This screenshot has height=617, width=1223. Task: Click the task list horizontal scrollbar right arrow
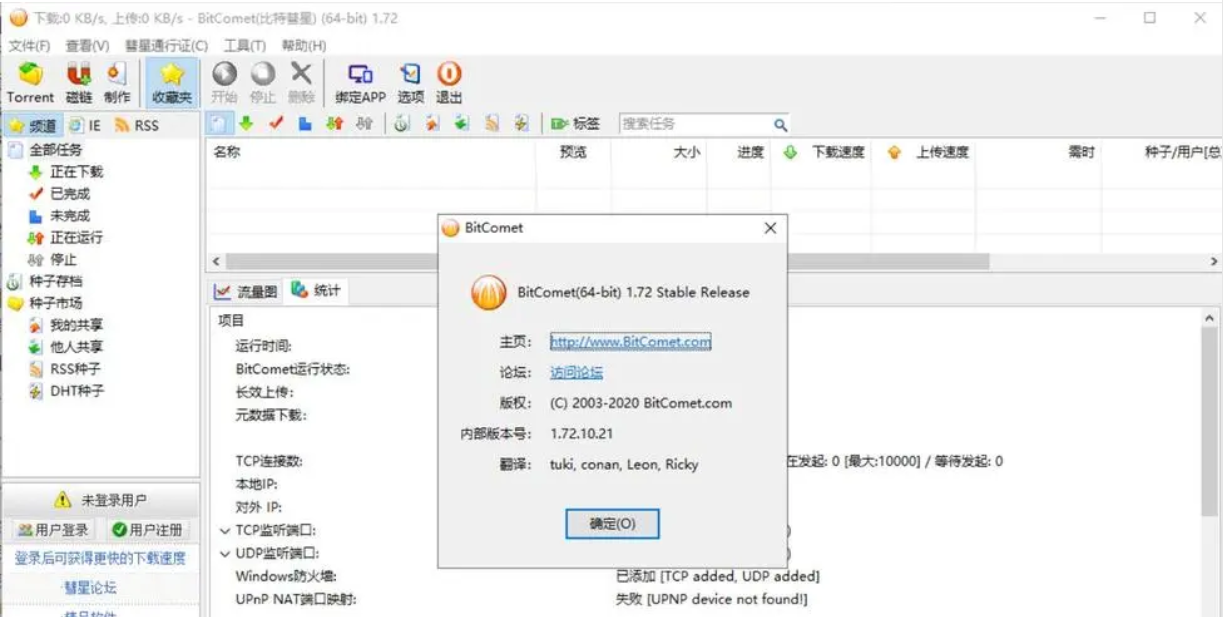pos(1213,261)
